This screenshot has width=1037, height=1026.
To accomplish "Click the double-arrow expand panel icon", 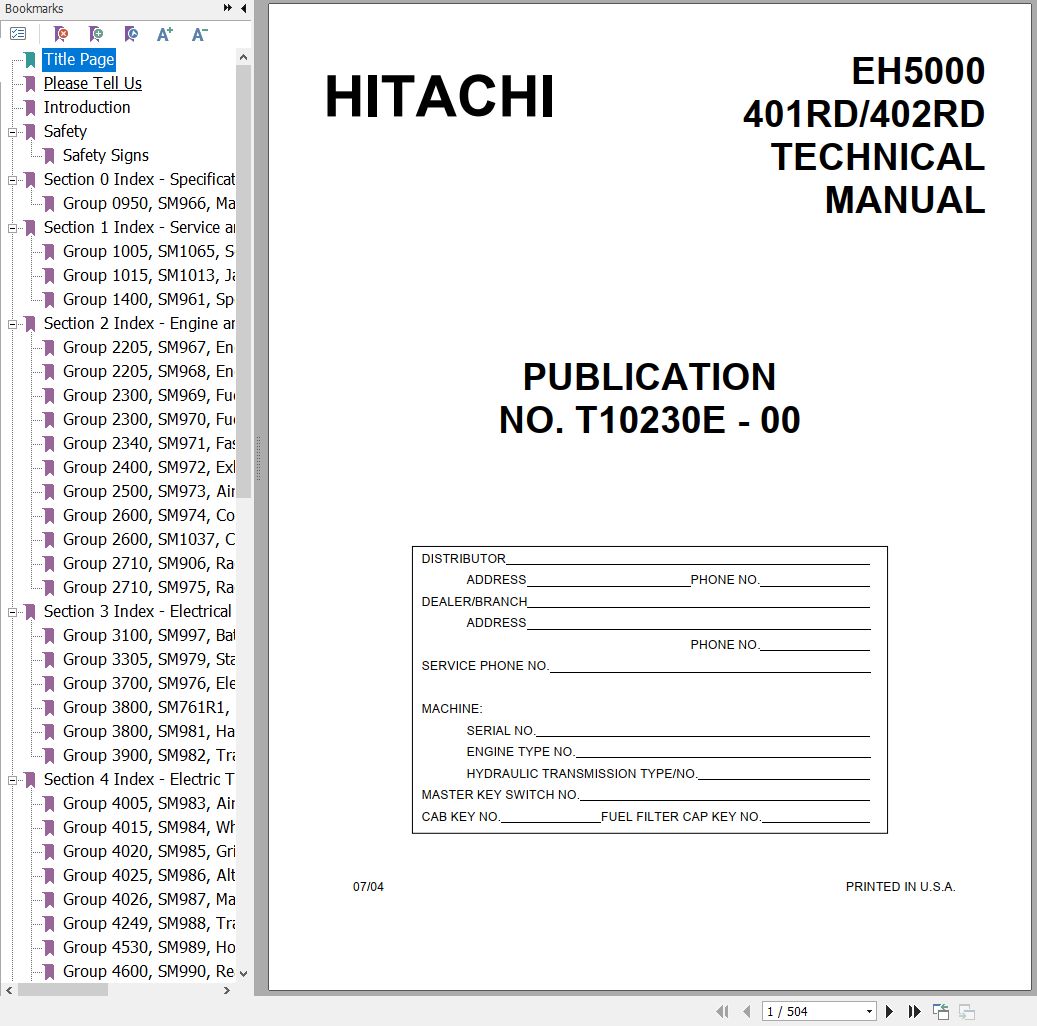I will (228, 8).
